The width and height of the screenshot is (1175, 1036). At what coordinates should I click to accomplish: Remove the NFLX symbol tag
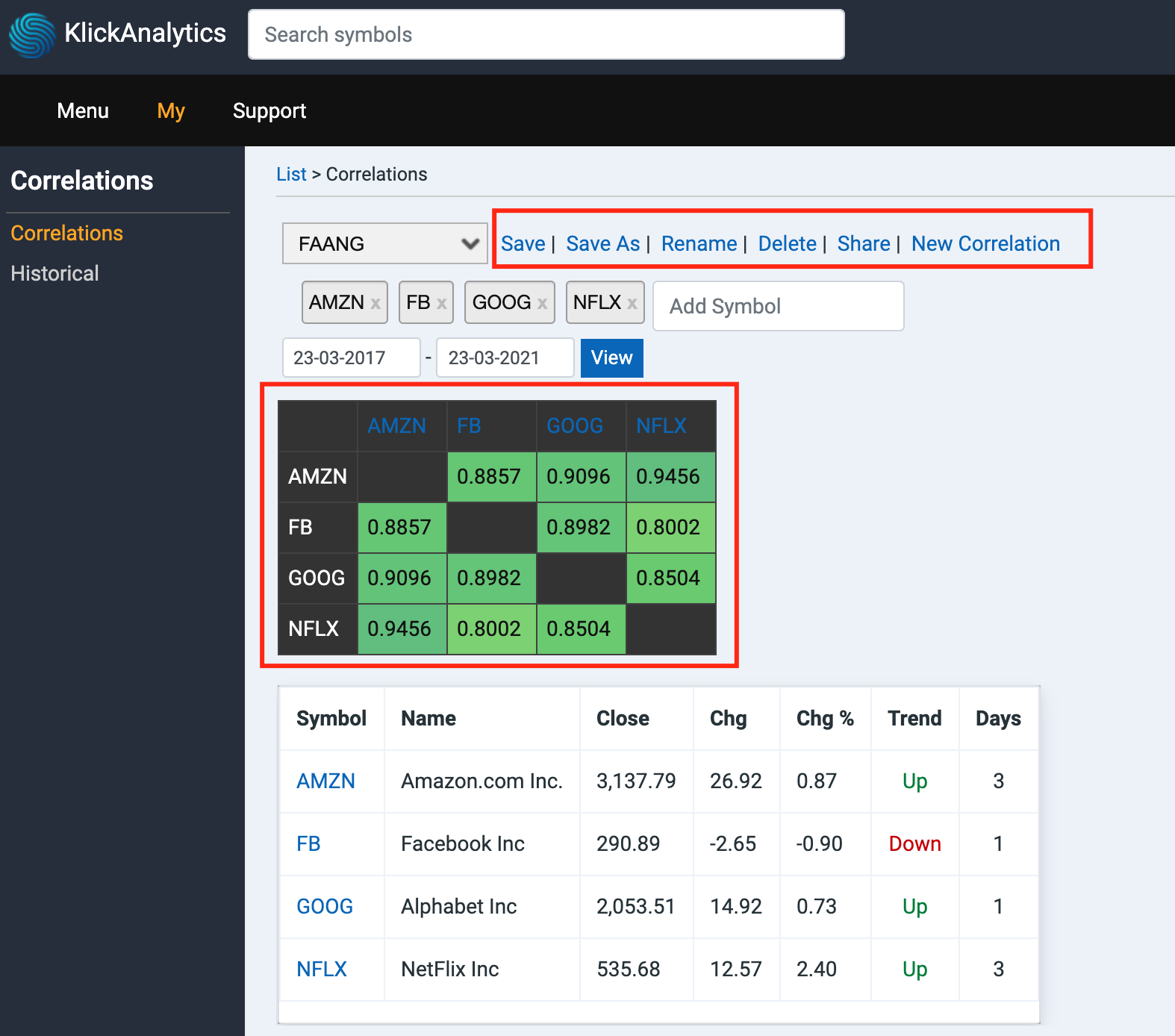click(632, 304)
